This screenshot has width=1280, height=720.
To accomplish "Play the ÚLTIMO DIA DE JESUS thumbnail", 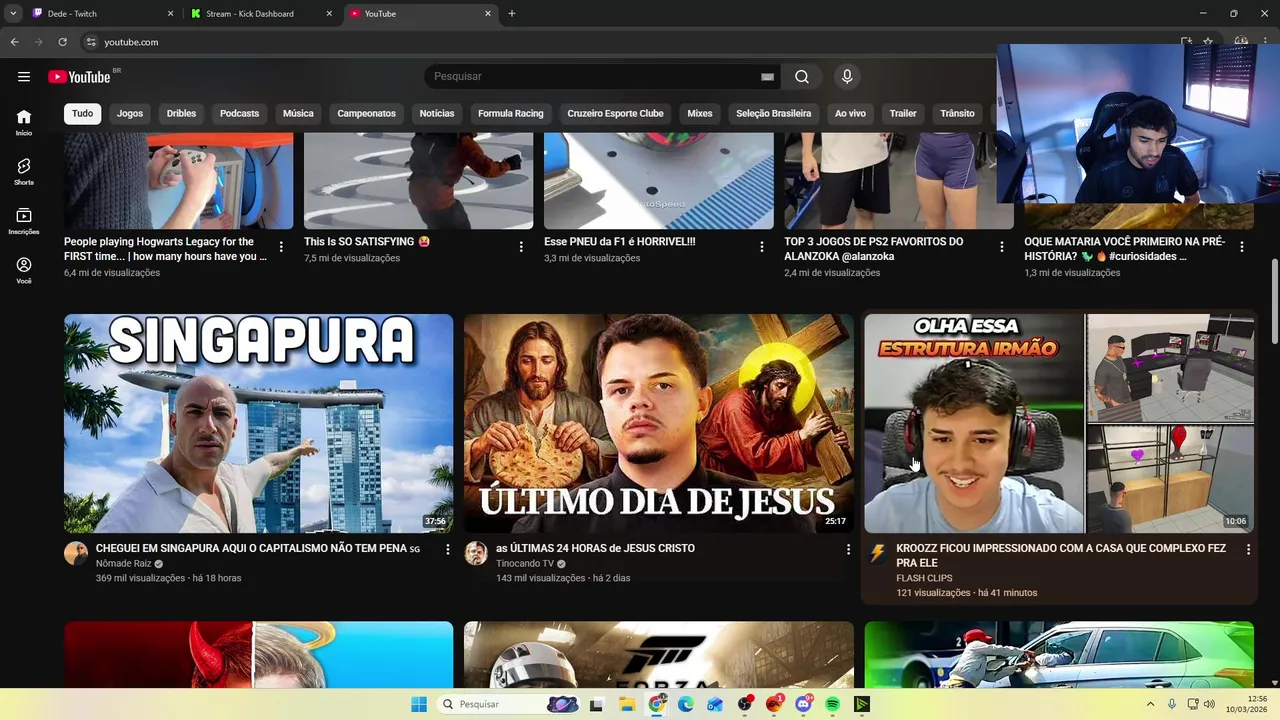I will (659, 423).
